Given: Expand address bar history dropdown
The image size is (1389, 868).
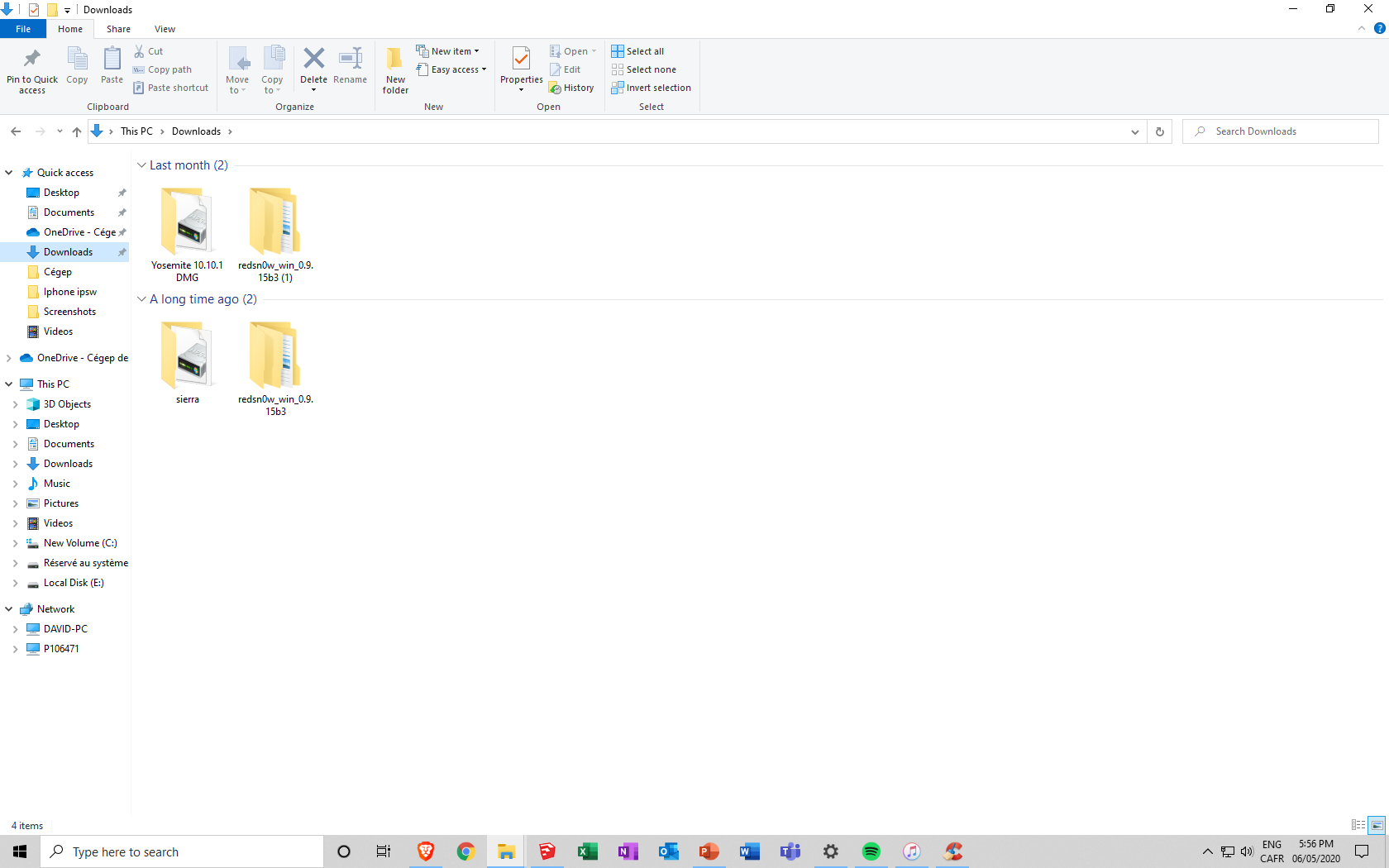Looking at the screenshot, I should (1135, 131).
